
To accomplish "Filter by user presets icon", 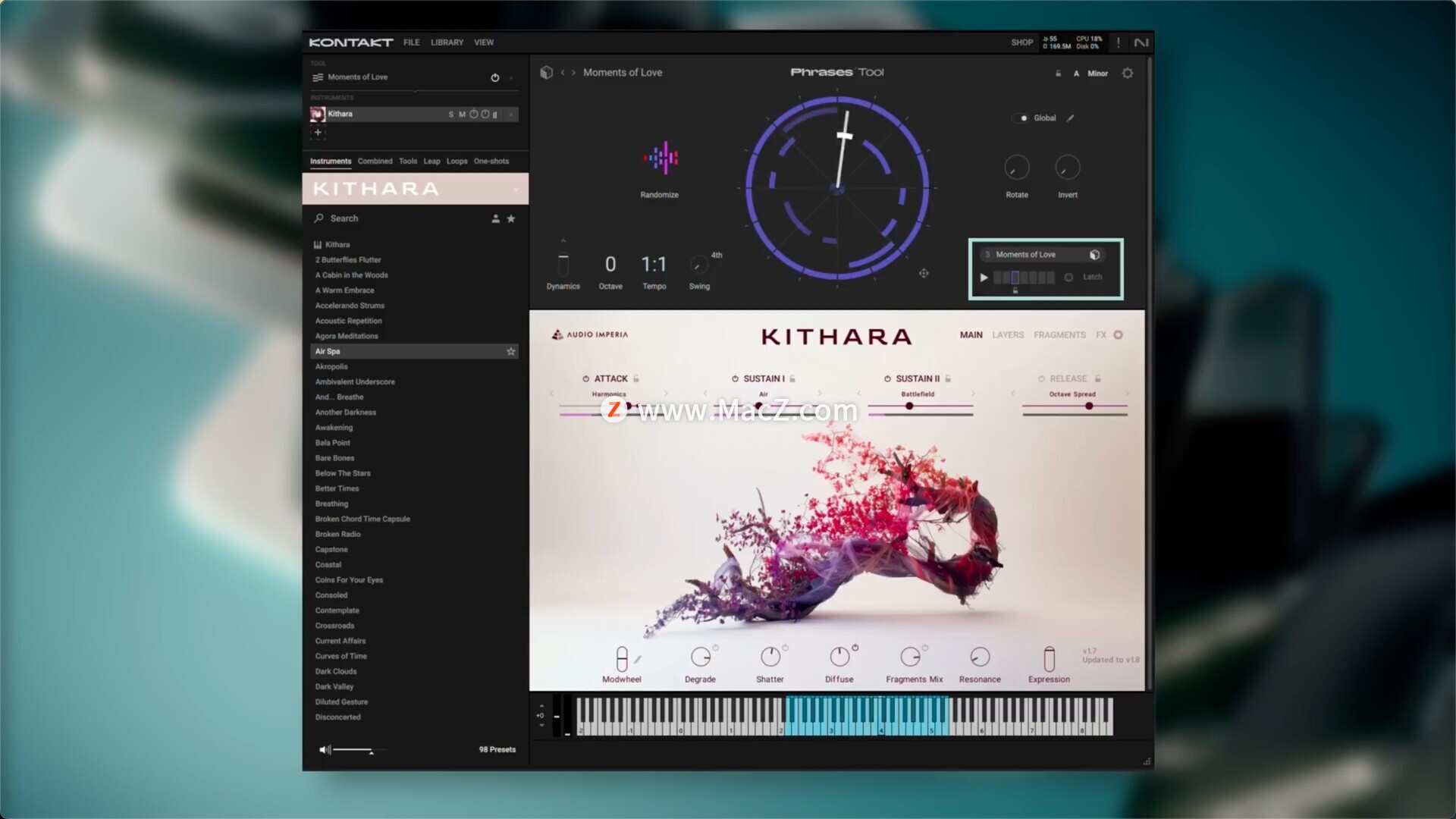I will [x=495, y=218].
